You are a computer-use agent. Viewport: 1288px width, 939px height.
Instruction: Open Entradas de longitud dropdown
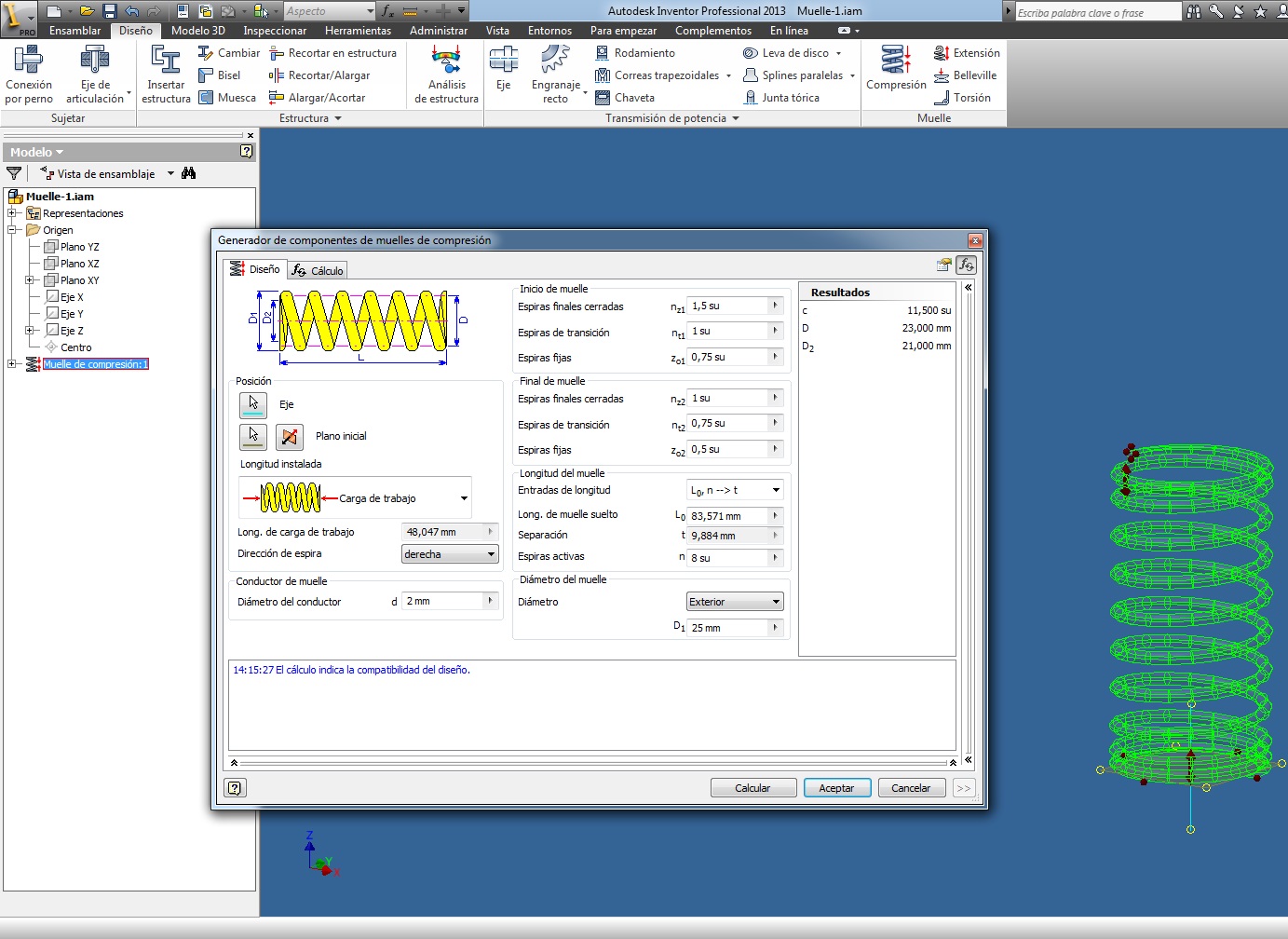pos(735,490)
